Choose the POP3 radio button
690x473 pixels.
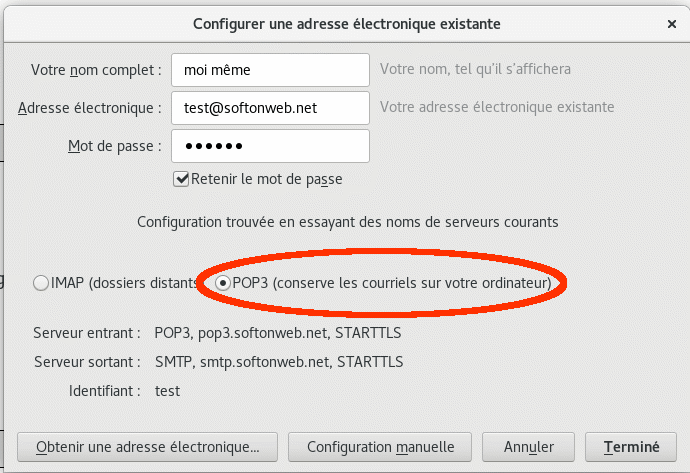pyautogui.click(x=223, y=283)
